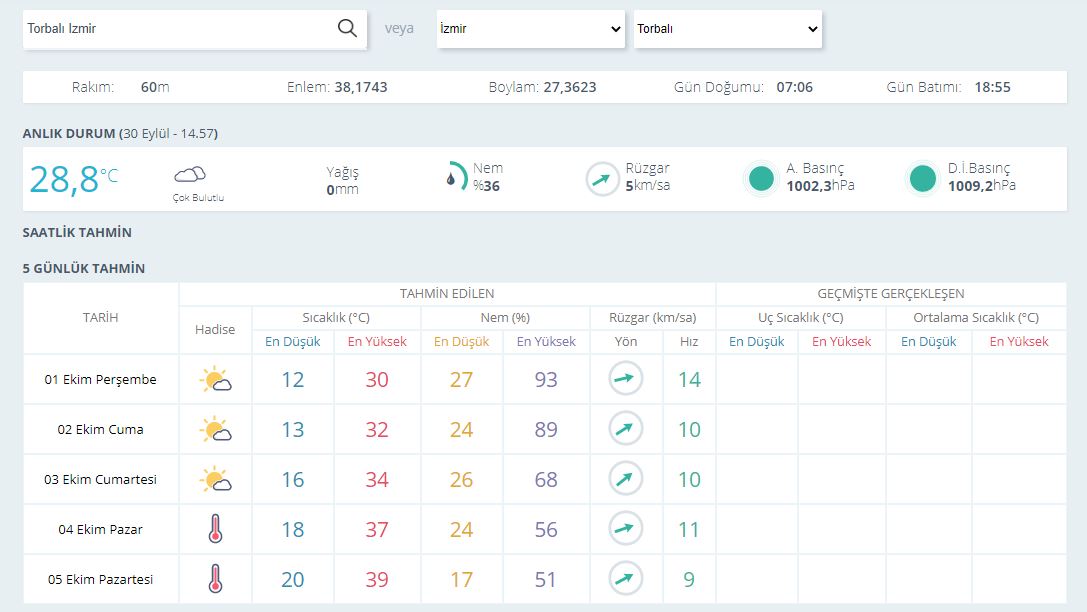Click the D.İ.Basınç green circle indicator
The image size is (1087, 612).
pyautogui.click(x=923, y=178)
